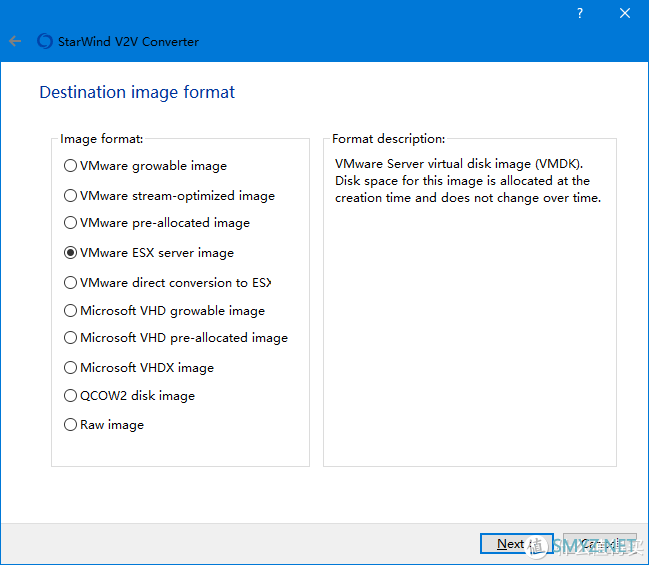Choose the Microsoft VHDX image format

(x=70, y=368)
